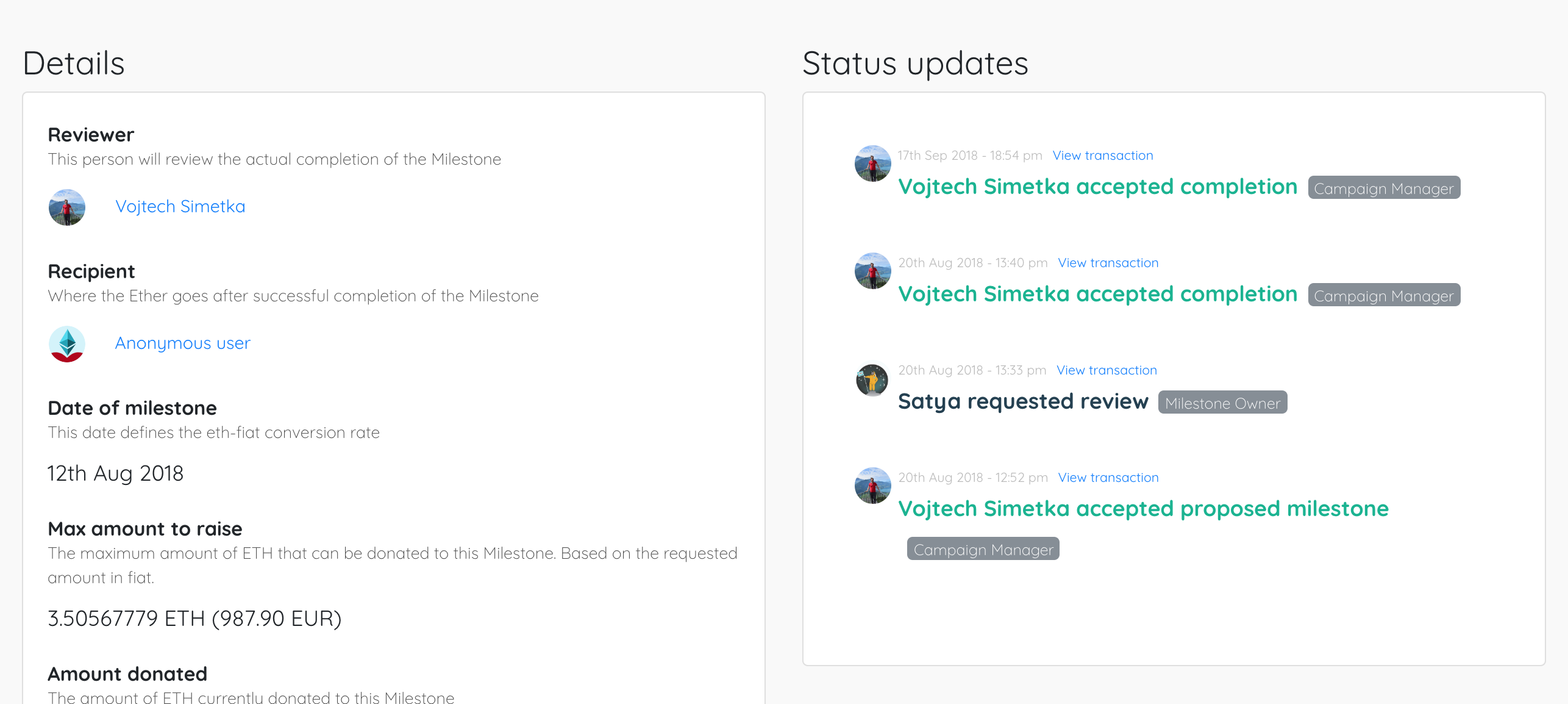
Task: Click the 'Status updates' section heading
Action: 915,63
